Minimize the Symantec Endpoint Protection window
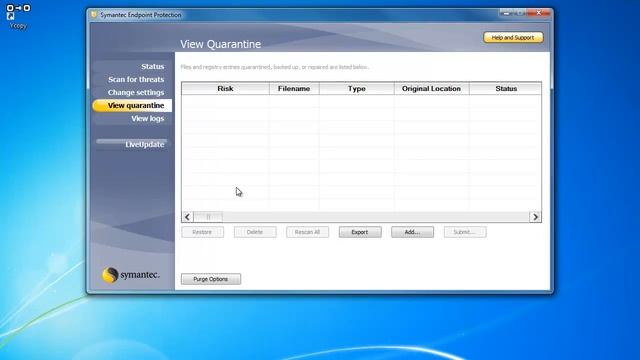Screen dimensions: 640x360 coord(506,13)
